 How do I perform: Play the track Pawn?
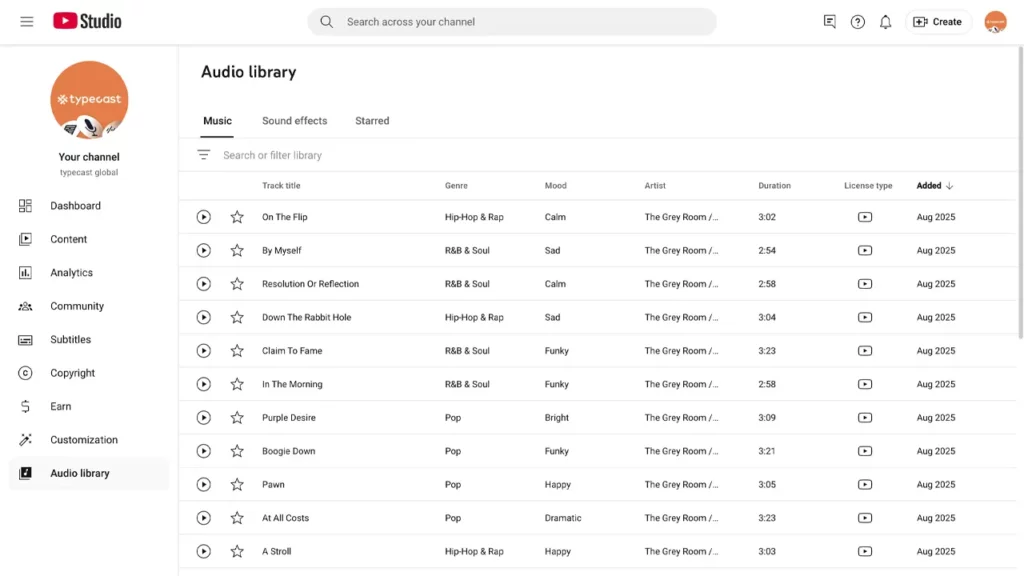(x=204, y=485)
